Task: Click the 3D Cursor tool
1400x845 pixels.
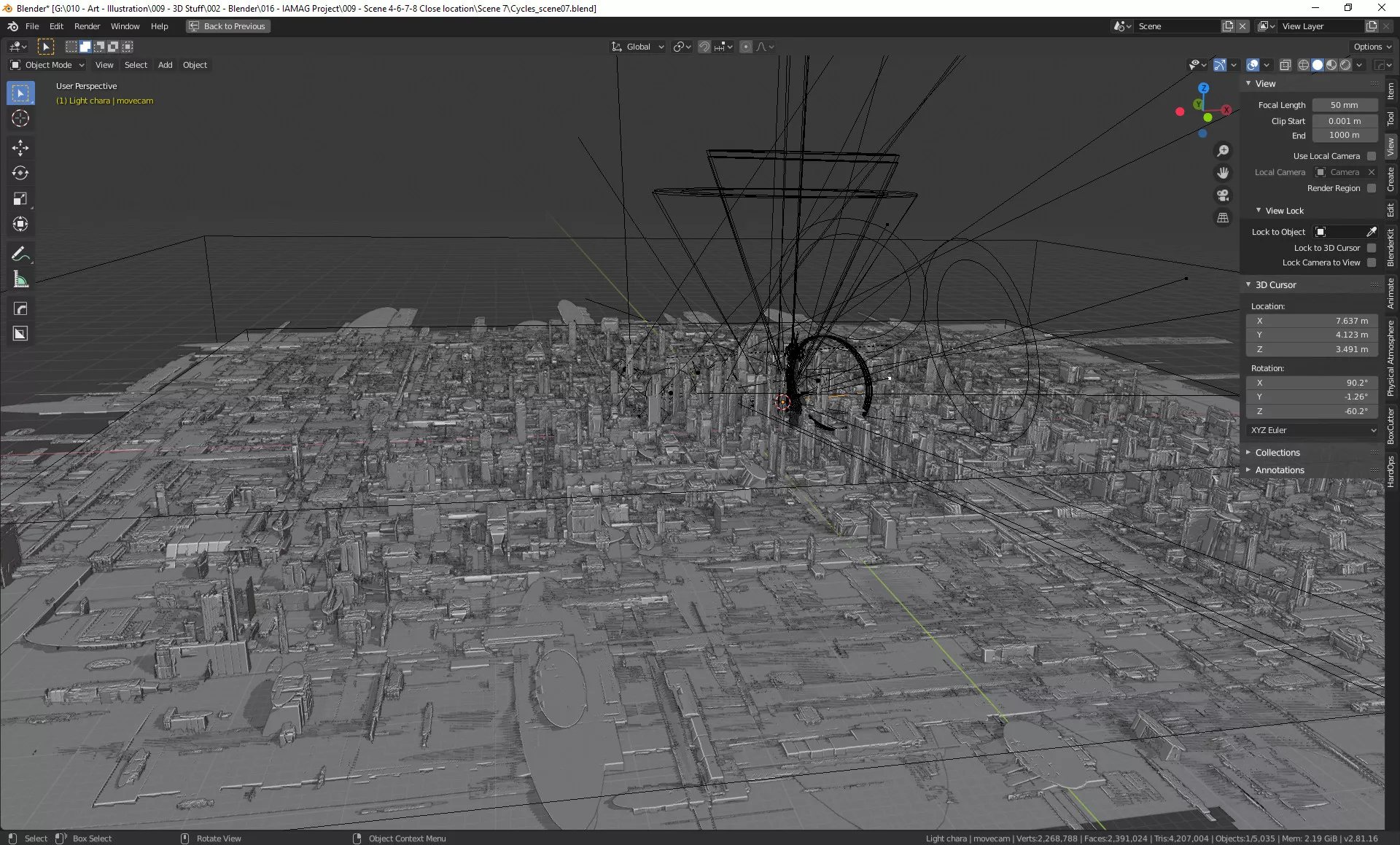Action: (x=20, y=118)
